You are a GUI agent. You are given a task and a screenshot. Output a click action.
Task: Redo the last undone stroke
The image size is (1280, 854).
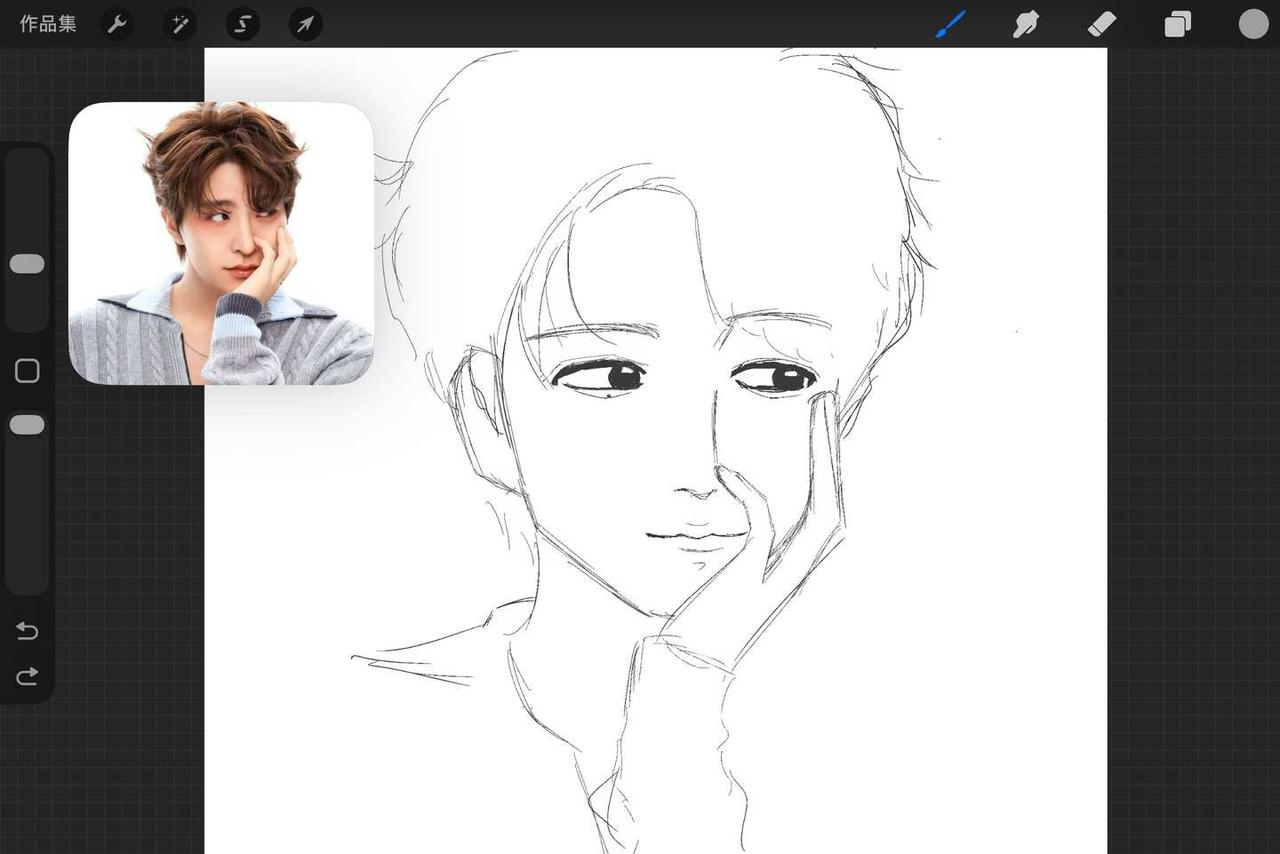(27, 677)
